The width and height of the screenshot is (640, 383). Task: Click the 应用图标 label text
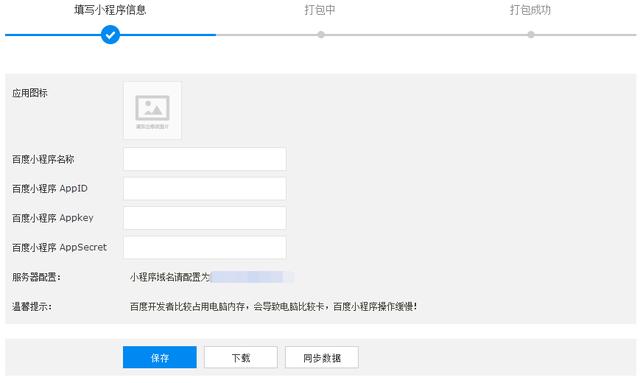tap(30, 93)
